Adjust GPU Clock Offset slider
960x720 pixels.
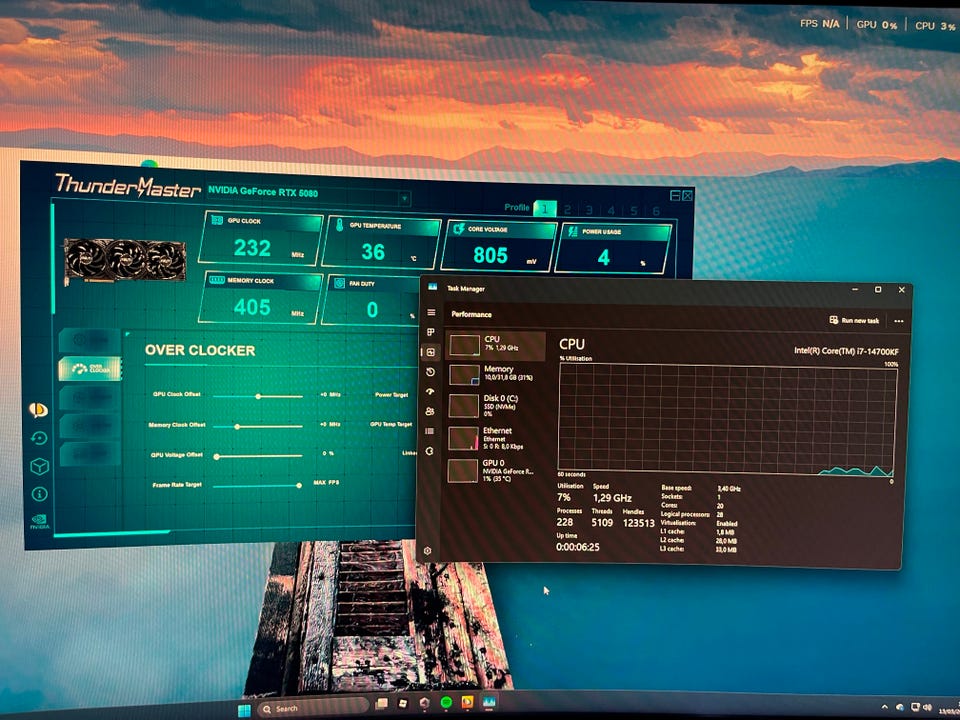(258, 396)
